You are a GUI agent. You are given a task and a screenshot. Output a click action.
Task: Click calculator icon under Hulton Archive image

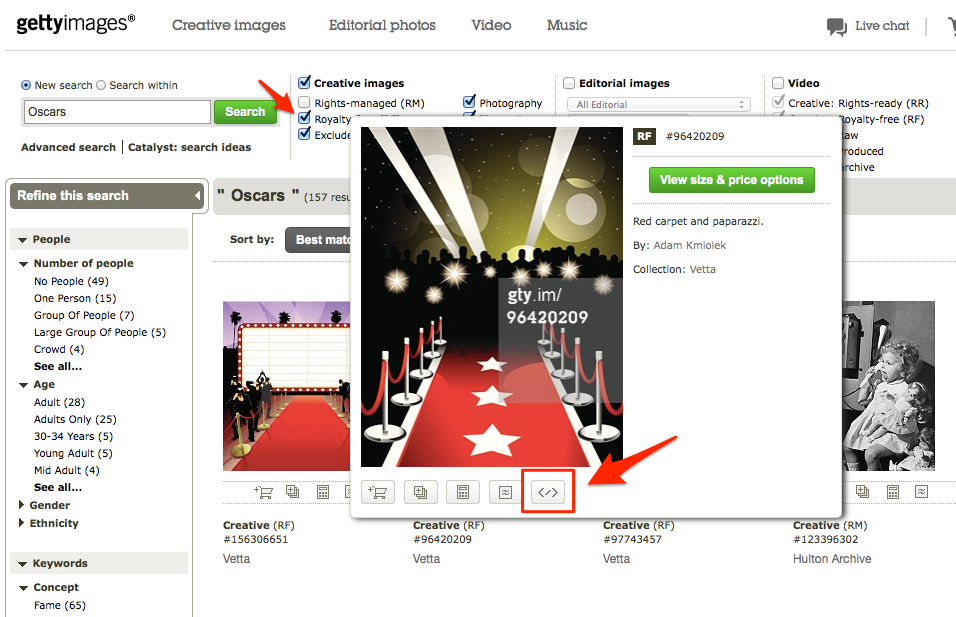[x=893, y=492]
